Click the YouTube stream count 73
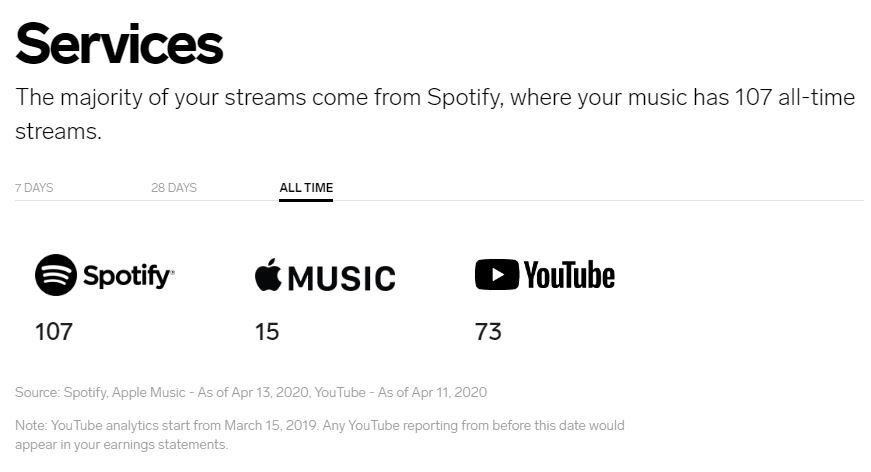Screen dimensions: 871x472 pyautogui.click(x=488, y=332)
